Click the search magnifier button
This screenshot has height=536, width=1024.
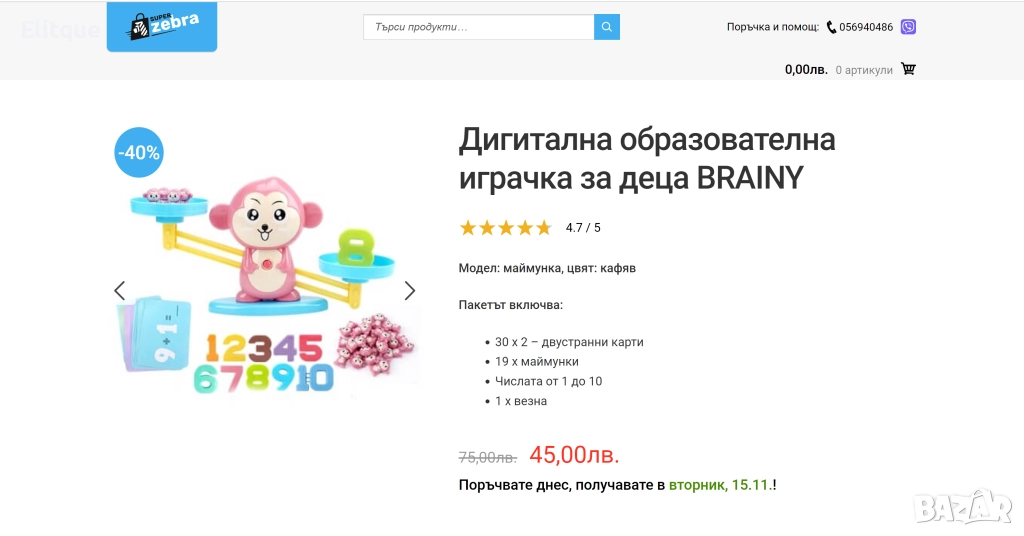click(607, 27)
